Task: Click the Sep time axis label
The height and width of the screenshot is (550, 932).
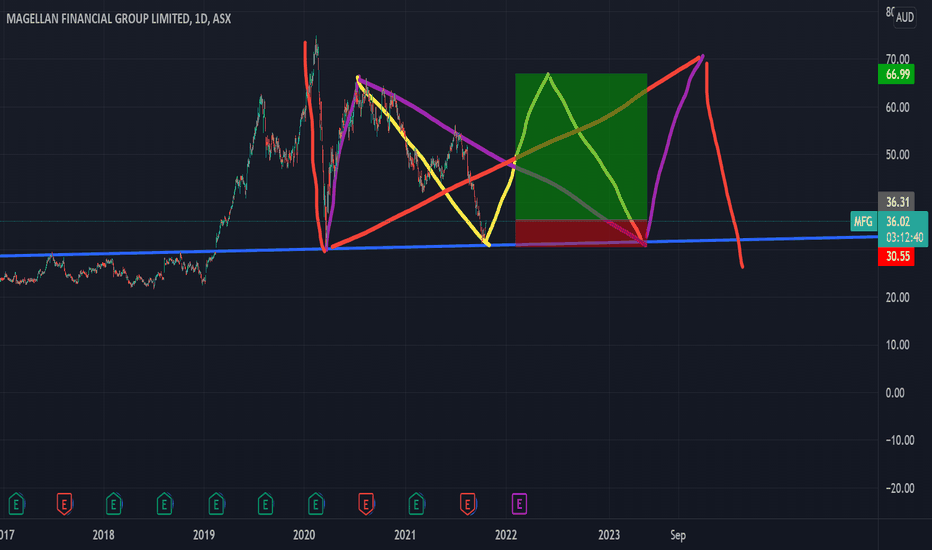Action: (x=678, y=535)
